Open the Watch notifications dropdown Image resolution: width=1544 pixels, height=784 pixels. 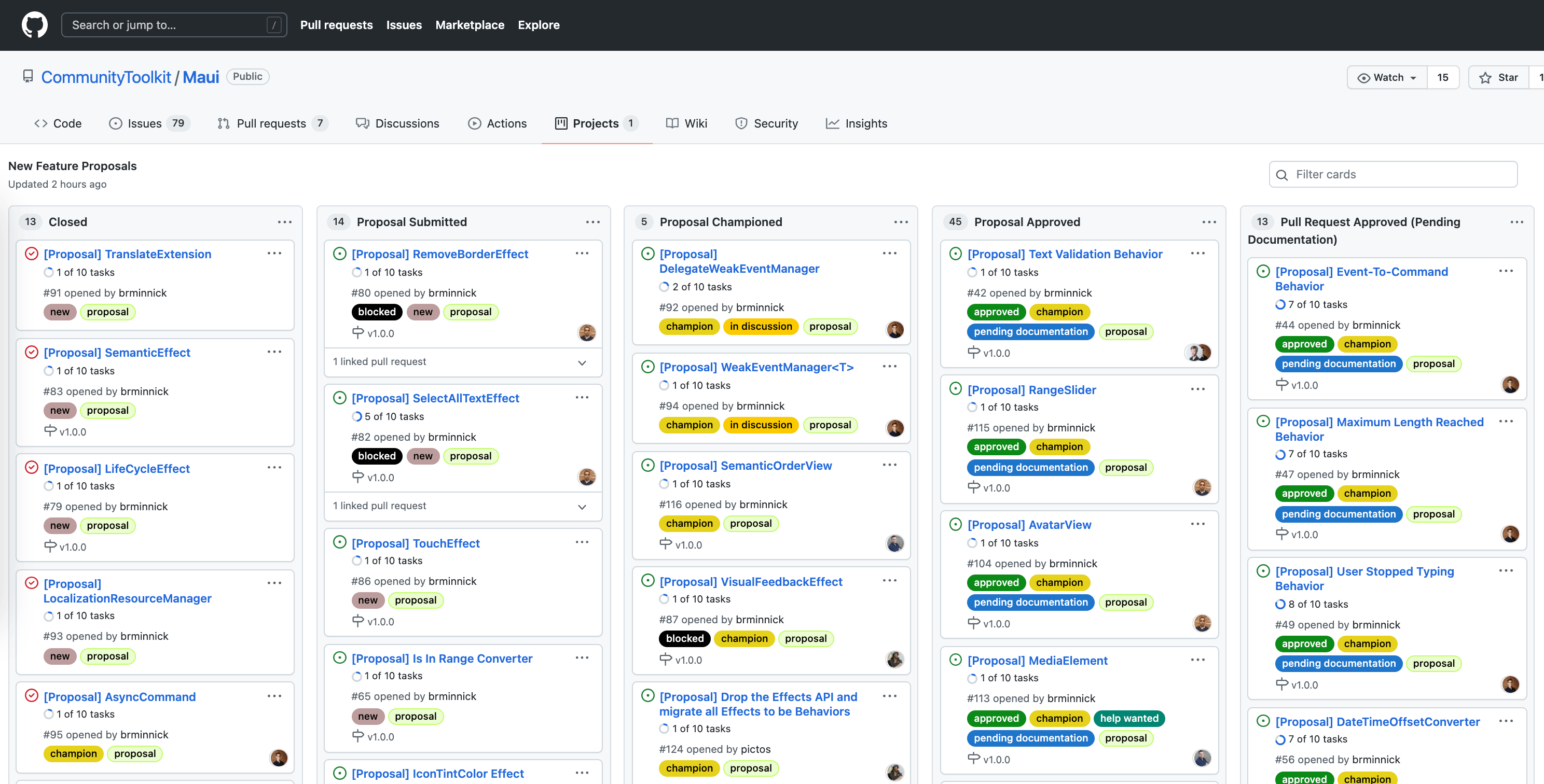point(1387,77)
